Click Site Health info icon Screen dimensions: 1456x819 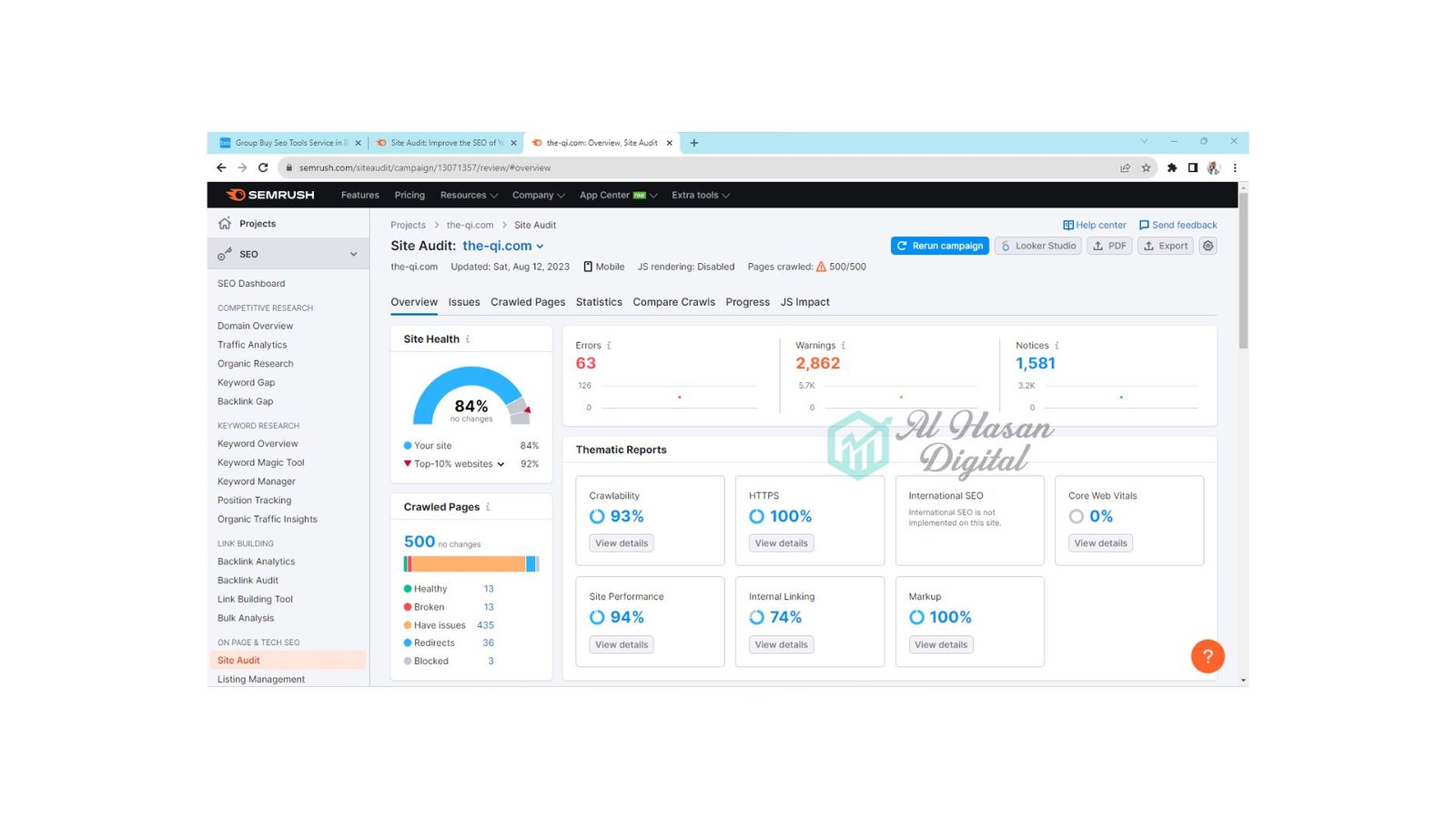[x=468, y=339]
